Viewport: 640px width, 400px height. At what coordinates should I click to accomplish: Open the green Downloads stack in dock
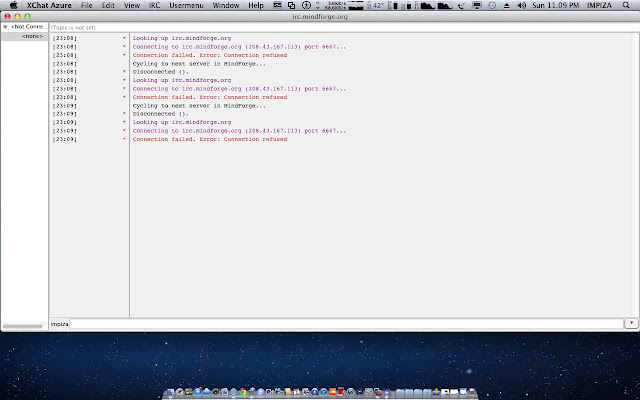click(436, 392)
